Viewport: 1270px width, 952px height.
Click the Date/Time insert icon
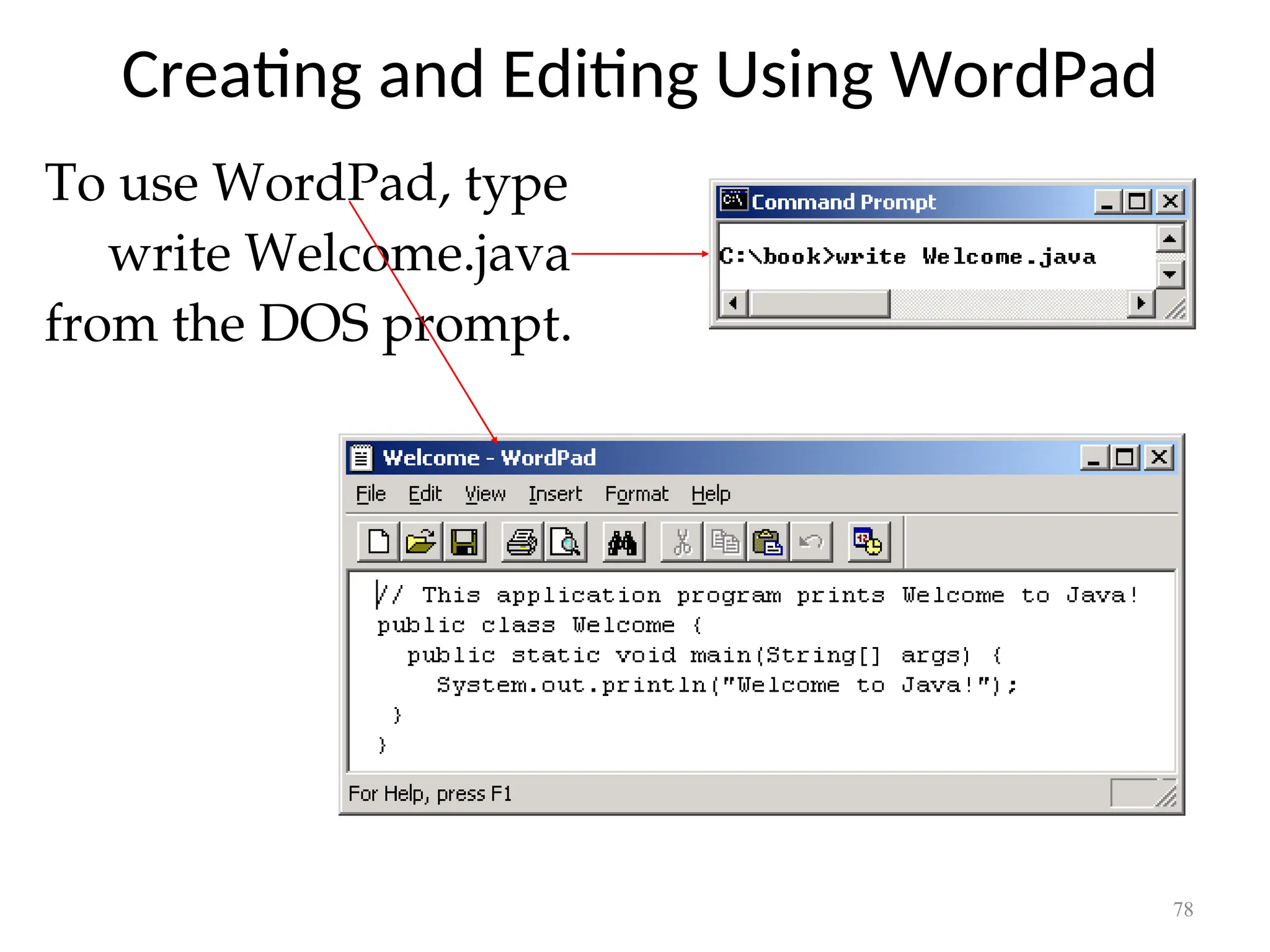(868, 542)
